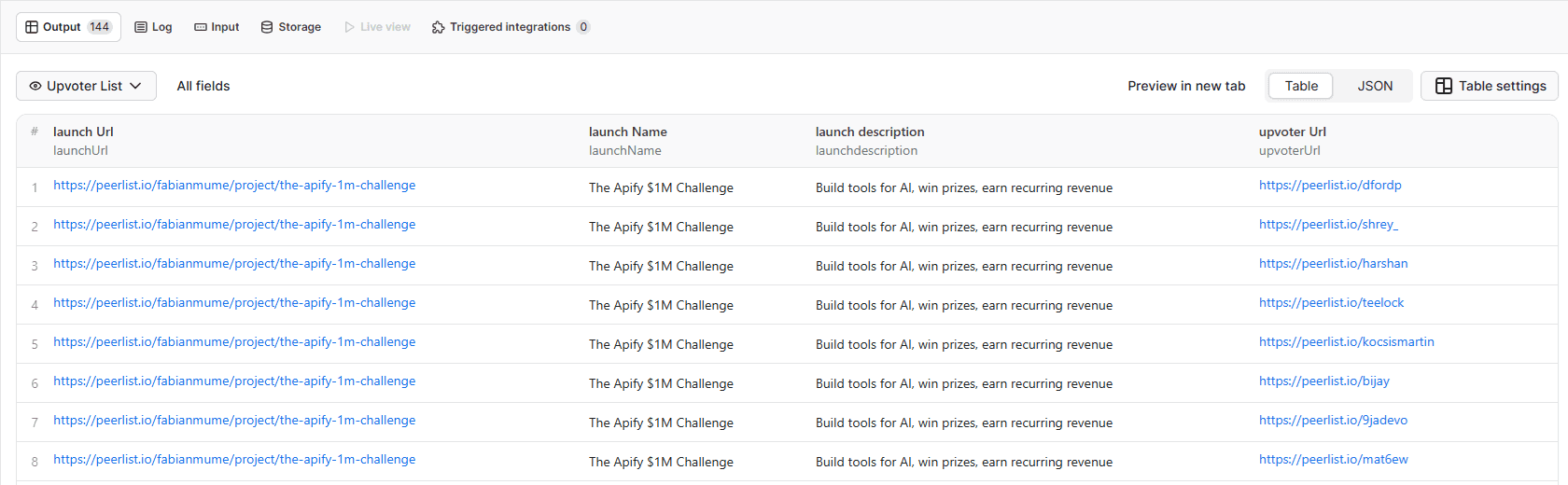Open upvoter link peerlist.io/kocsismartin

tap(1346, 342)
